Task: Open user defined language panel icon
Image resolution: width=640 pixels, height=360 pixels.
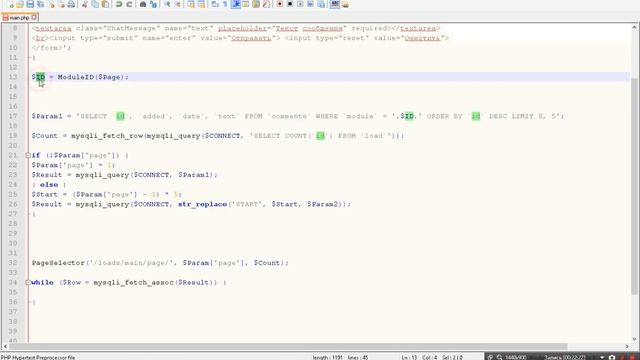Action: pos(246,4)
